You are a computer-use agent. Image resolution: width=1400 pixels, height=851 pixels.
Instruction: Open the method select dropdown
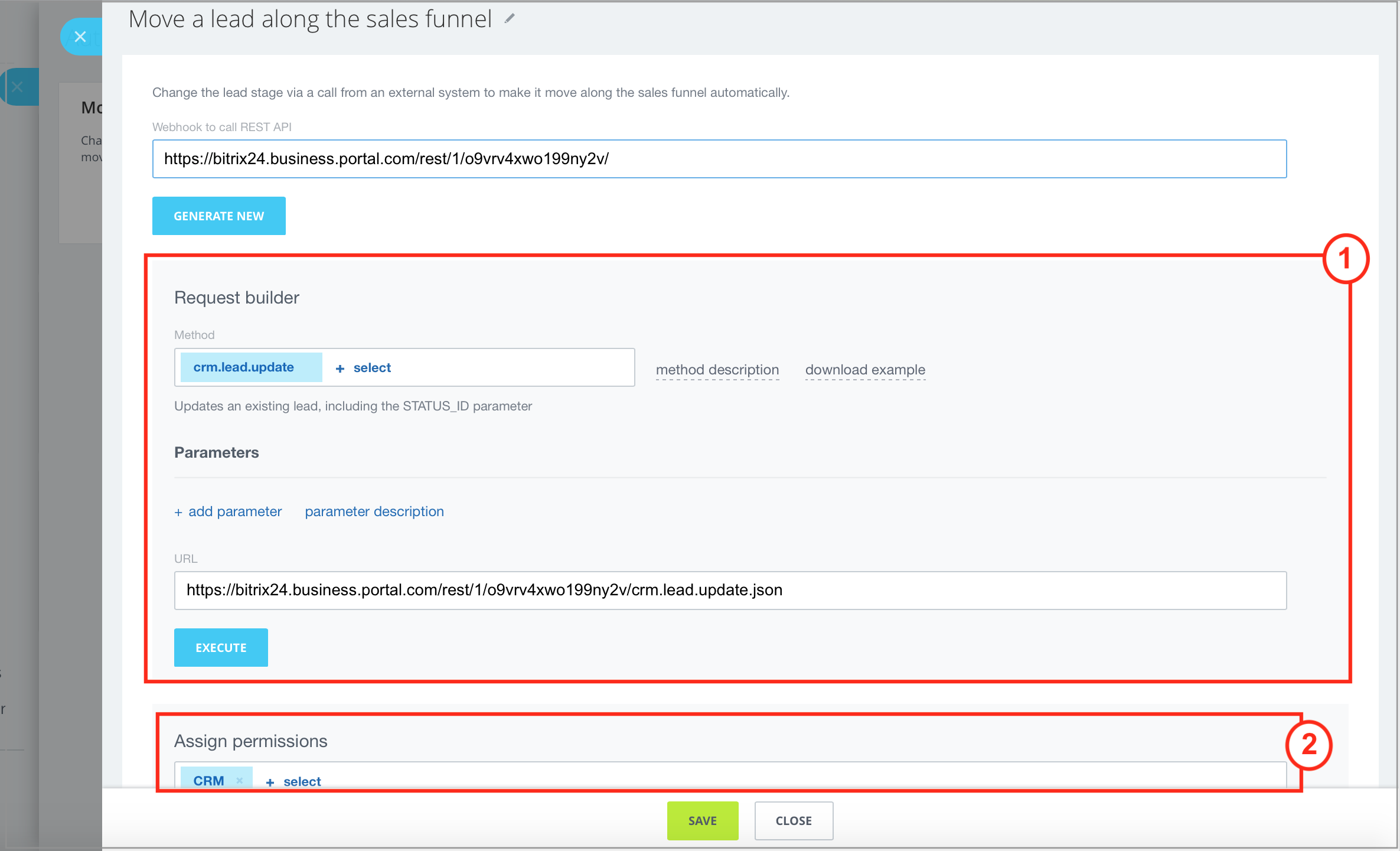pos(372,368)
